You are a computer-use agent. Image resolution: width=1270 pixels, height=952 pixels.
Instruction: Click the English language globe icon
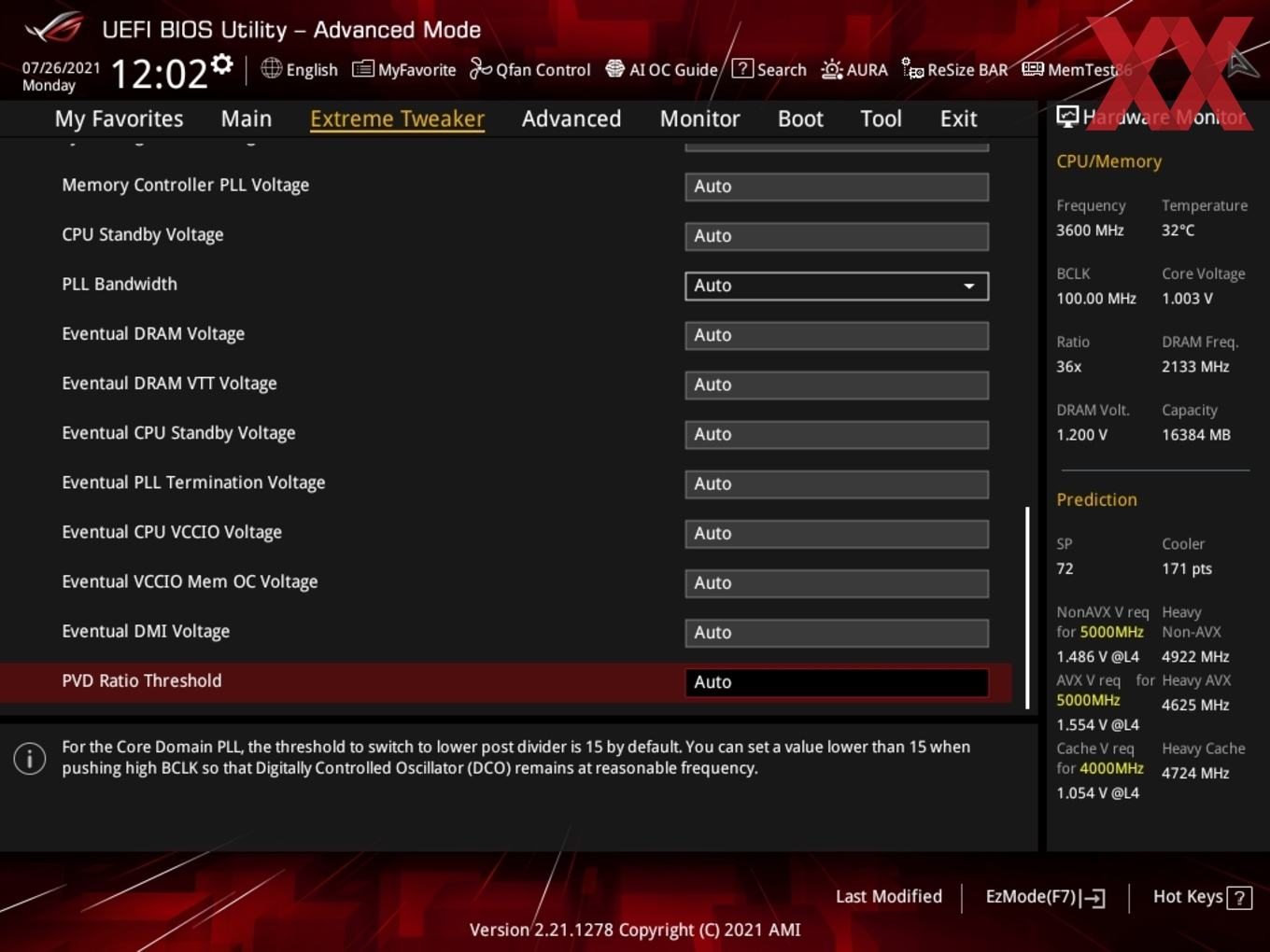271,68
